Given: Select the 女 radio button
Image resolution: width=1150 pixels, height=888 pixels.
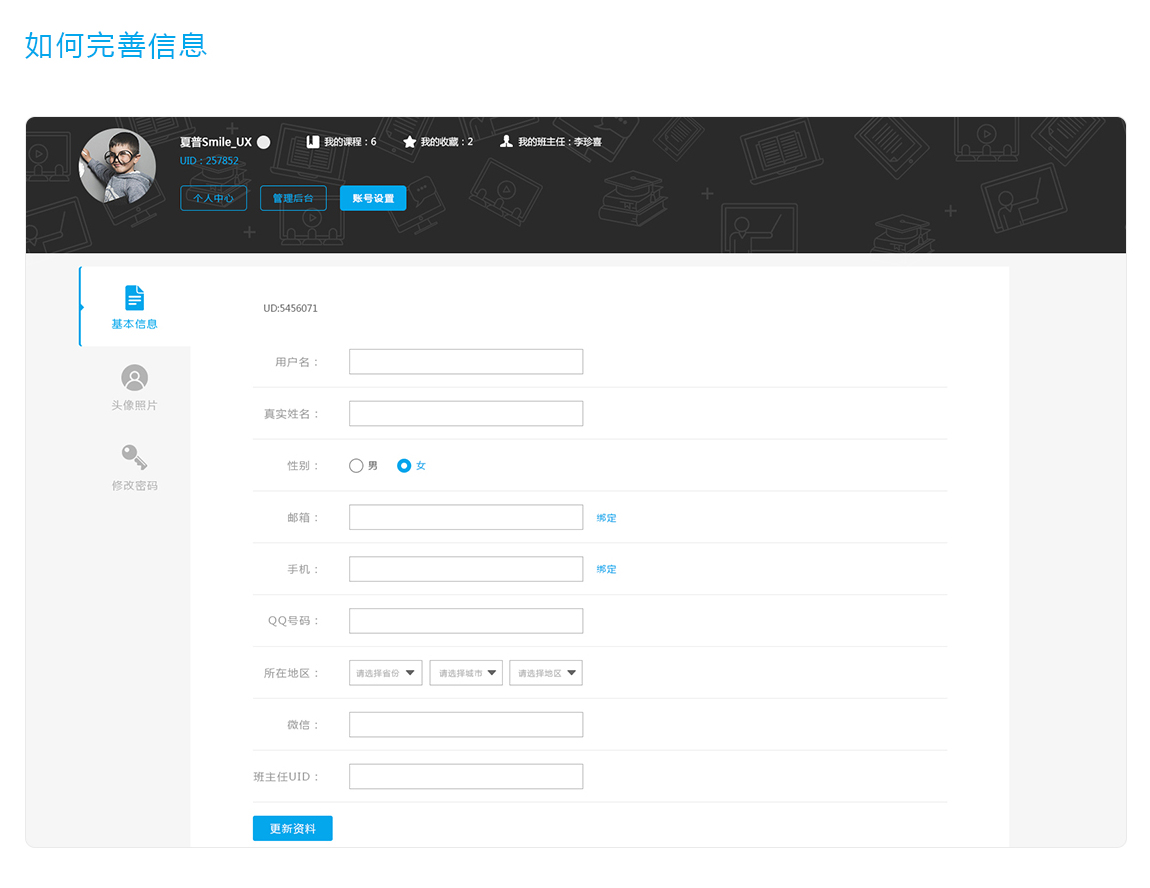Looking at the screenshot, I should (403, 466).
